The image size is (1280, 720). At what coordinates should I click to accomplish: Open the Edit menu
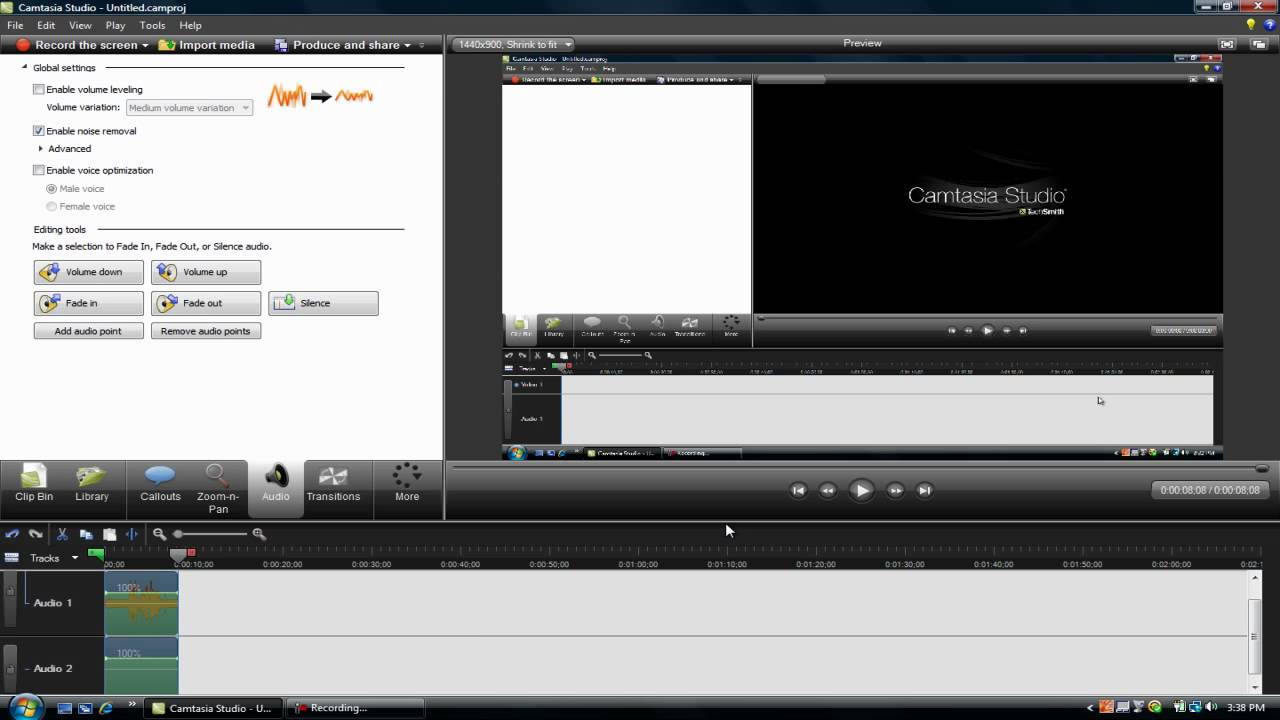(x=46, y=25)
